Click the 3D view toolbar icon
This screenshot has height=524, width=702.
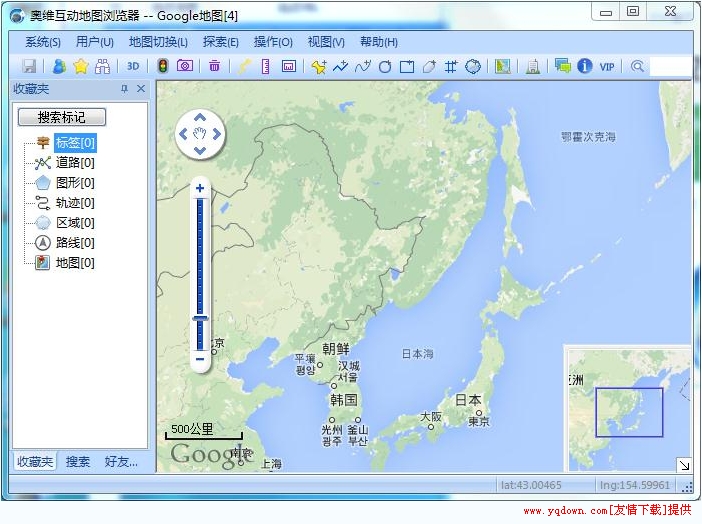point(133,66)
